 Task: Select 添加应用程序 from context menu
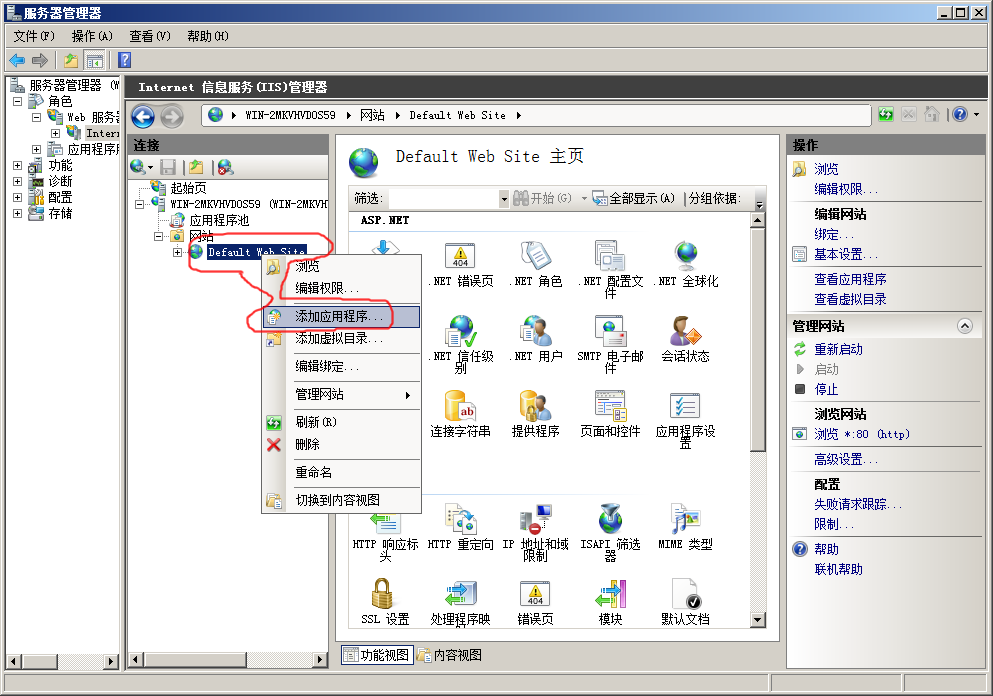coord(339,316)
